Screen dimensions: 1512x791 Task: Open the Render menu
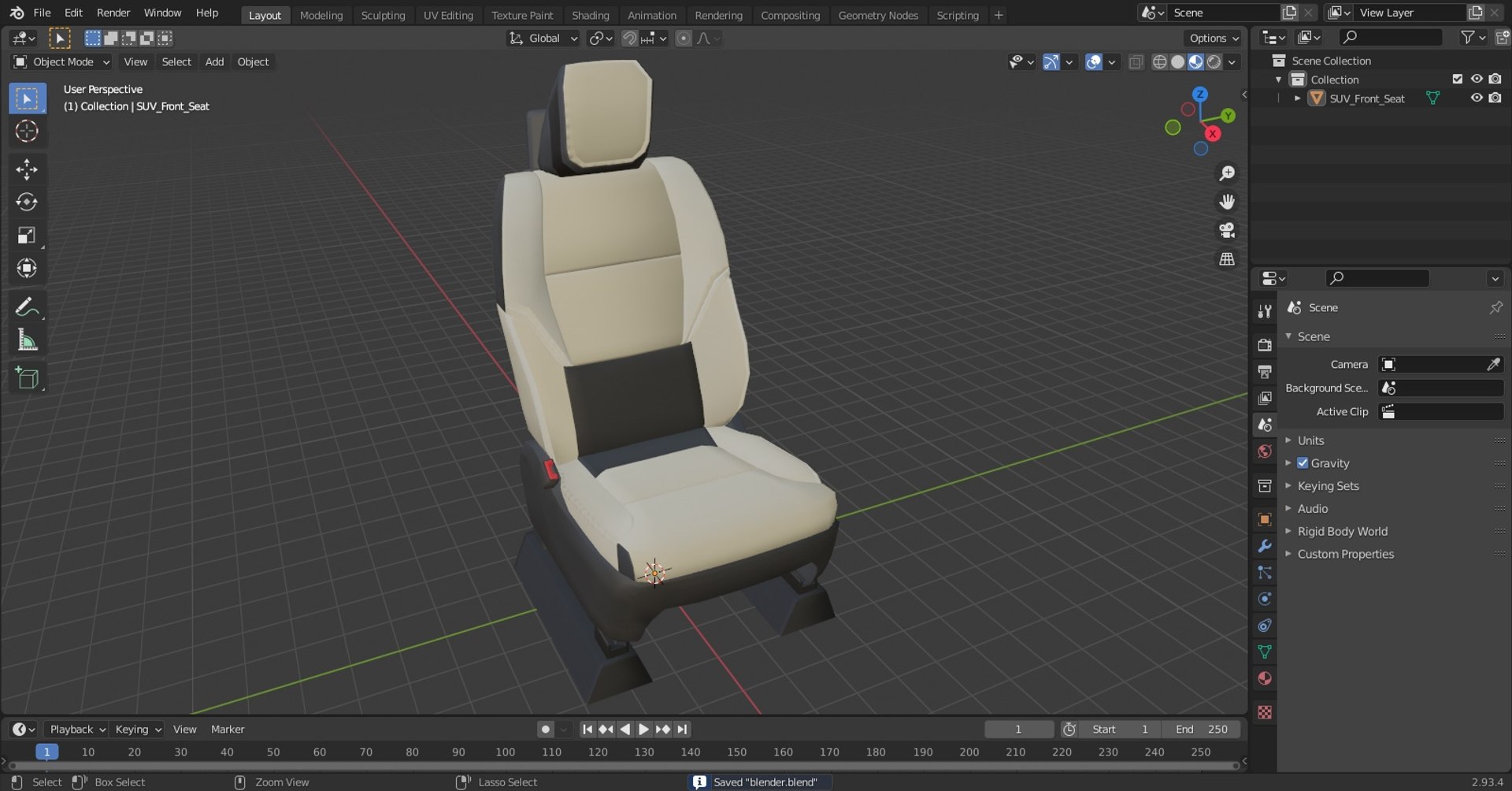click(x=113, y=13)
